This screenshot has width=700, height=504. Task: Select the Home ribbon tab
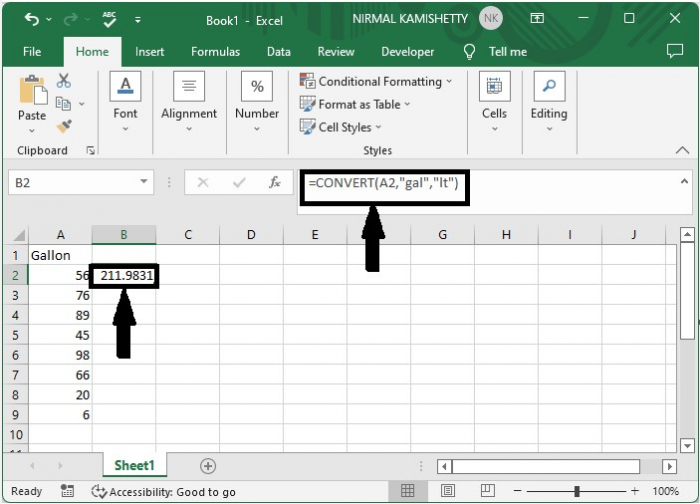pos(92,52)
